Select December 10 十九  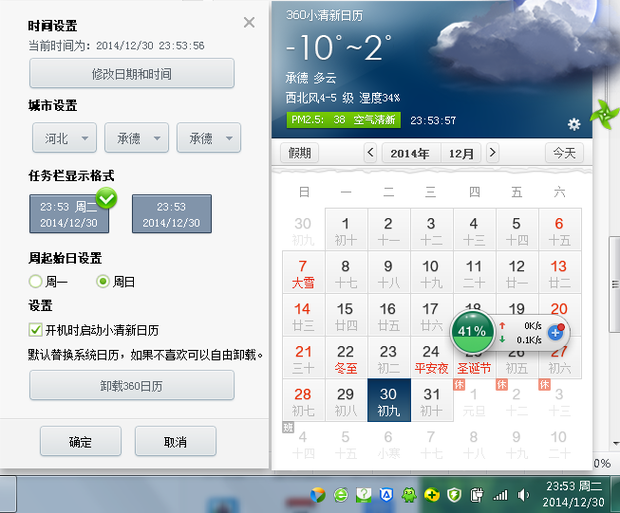[x=432, y=273]
